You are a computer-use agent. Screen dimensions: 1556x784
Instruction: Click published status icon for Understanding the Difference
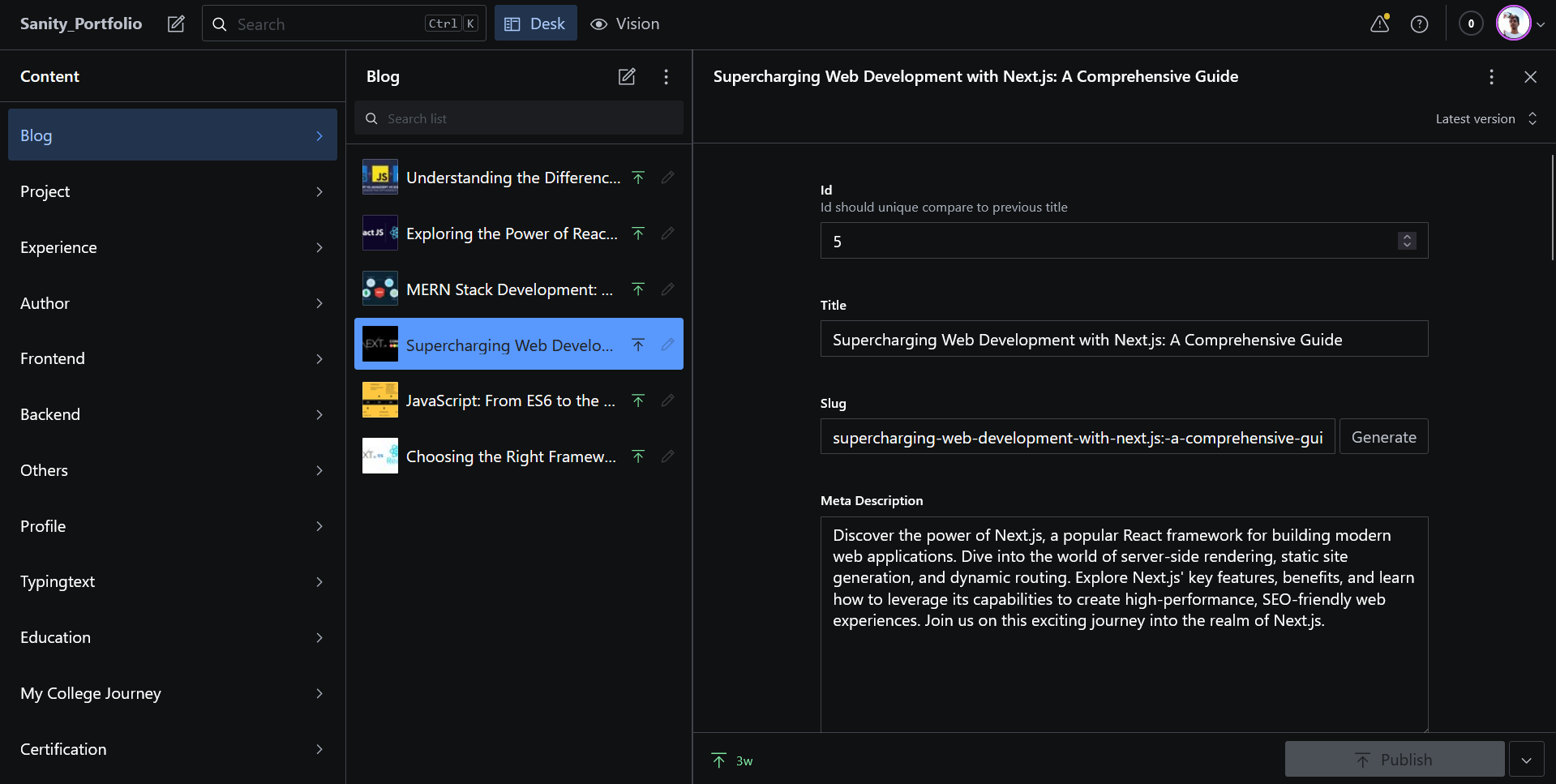[x=638, y=178]
